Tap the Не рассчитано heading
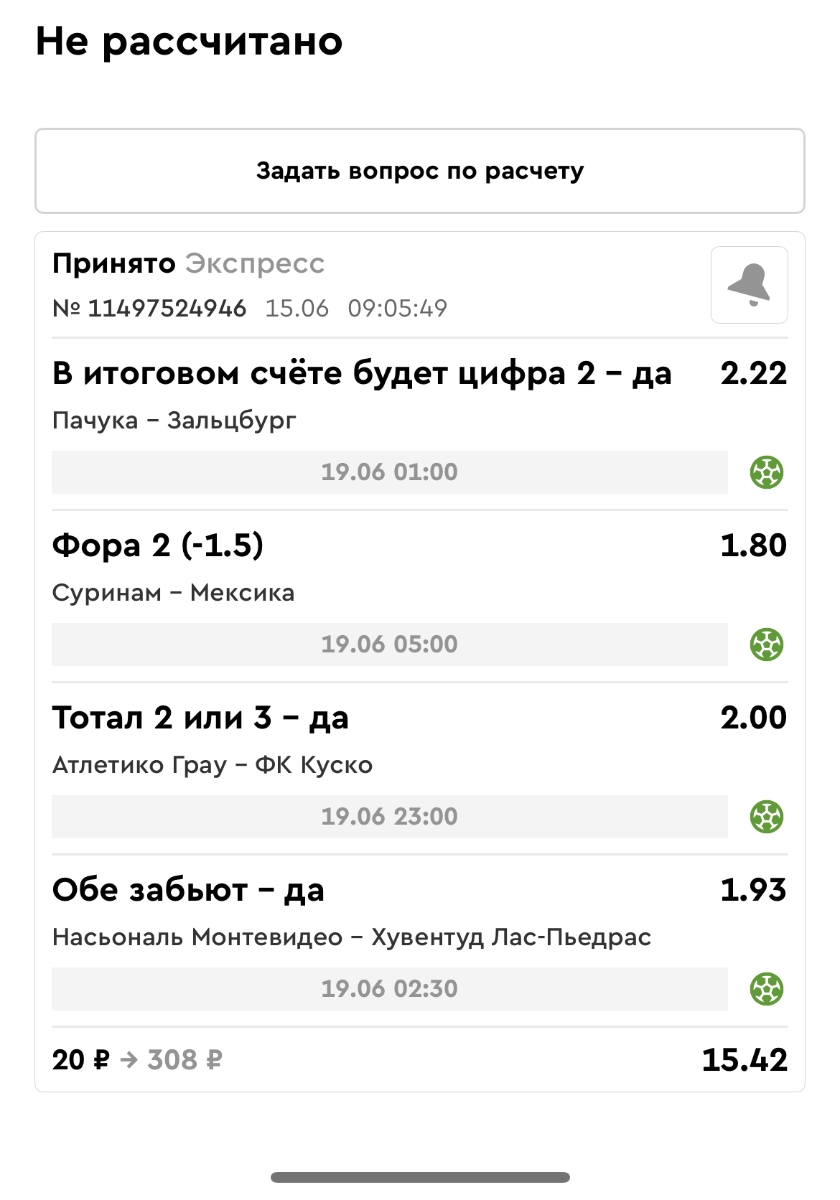 click(189, 41)
